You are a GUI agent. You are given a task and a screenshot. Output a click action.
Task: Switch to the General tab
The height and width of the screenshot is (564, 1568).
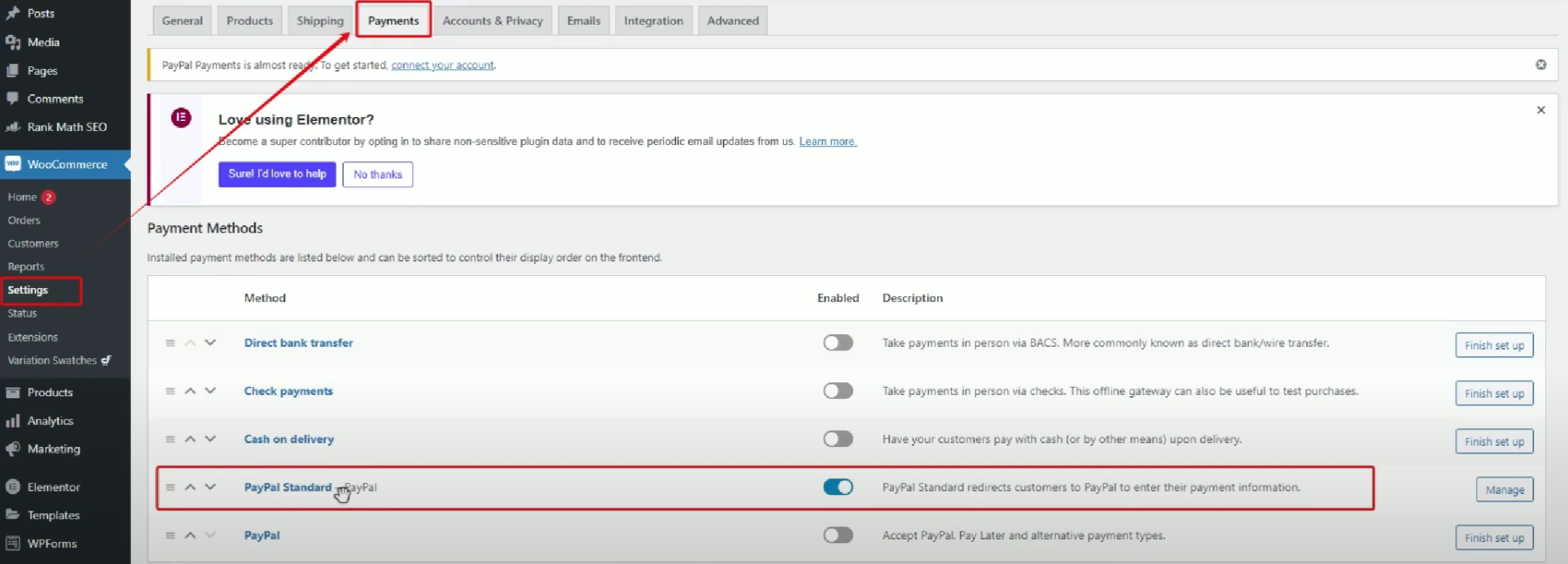[x=182, y=21]
